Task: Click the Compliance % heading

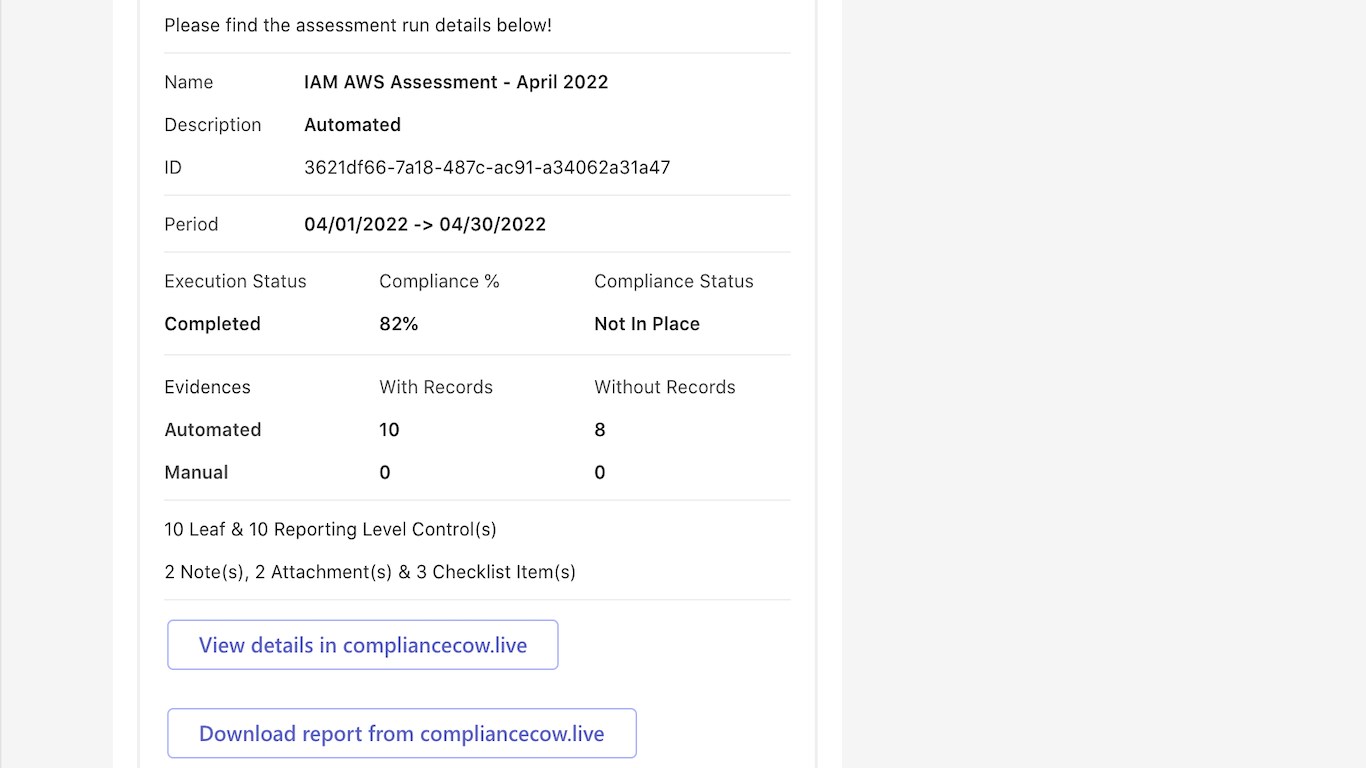Action: 439,281
